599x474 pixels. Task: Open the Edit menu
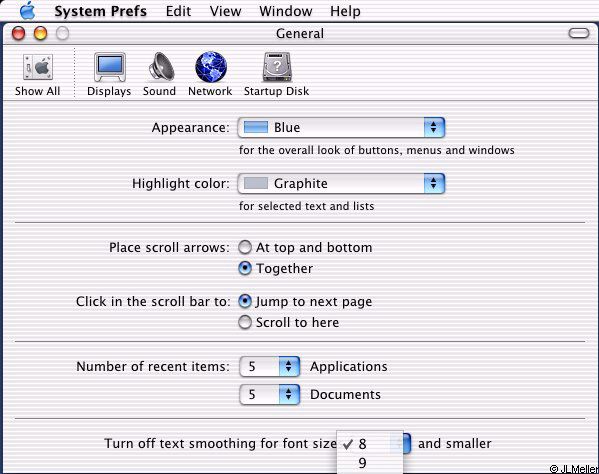(178, 11)
